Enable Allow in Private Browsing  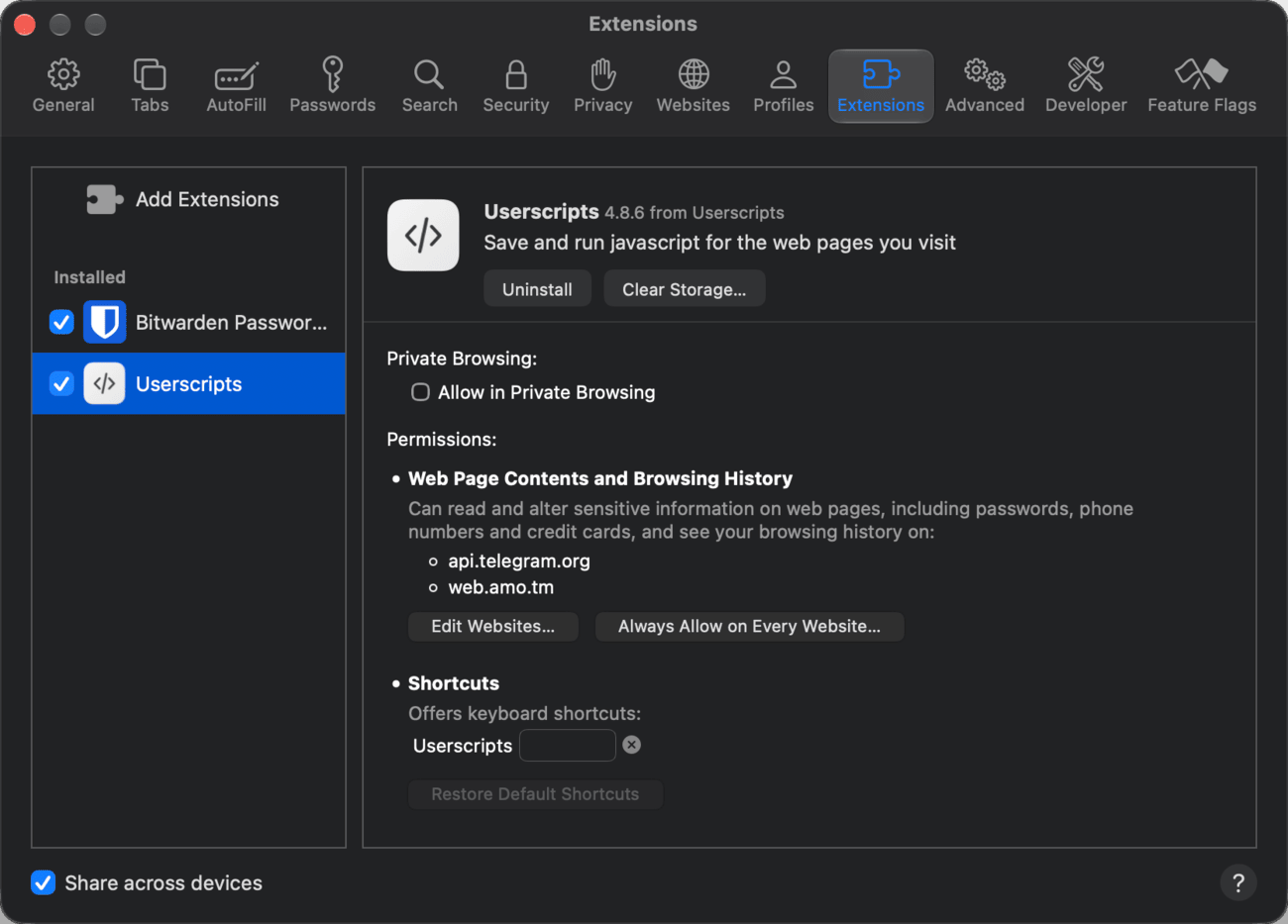(420, 392)
